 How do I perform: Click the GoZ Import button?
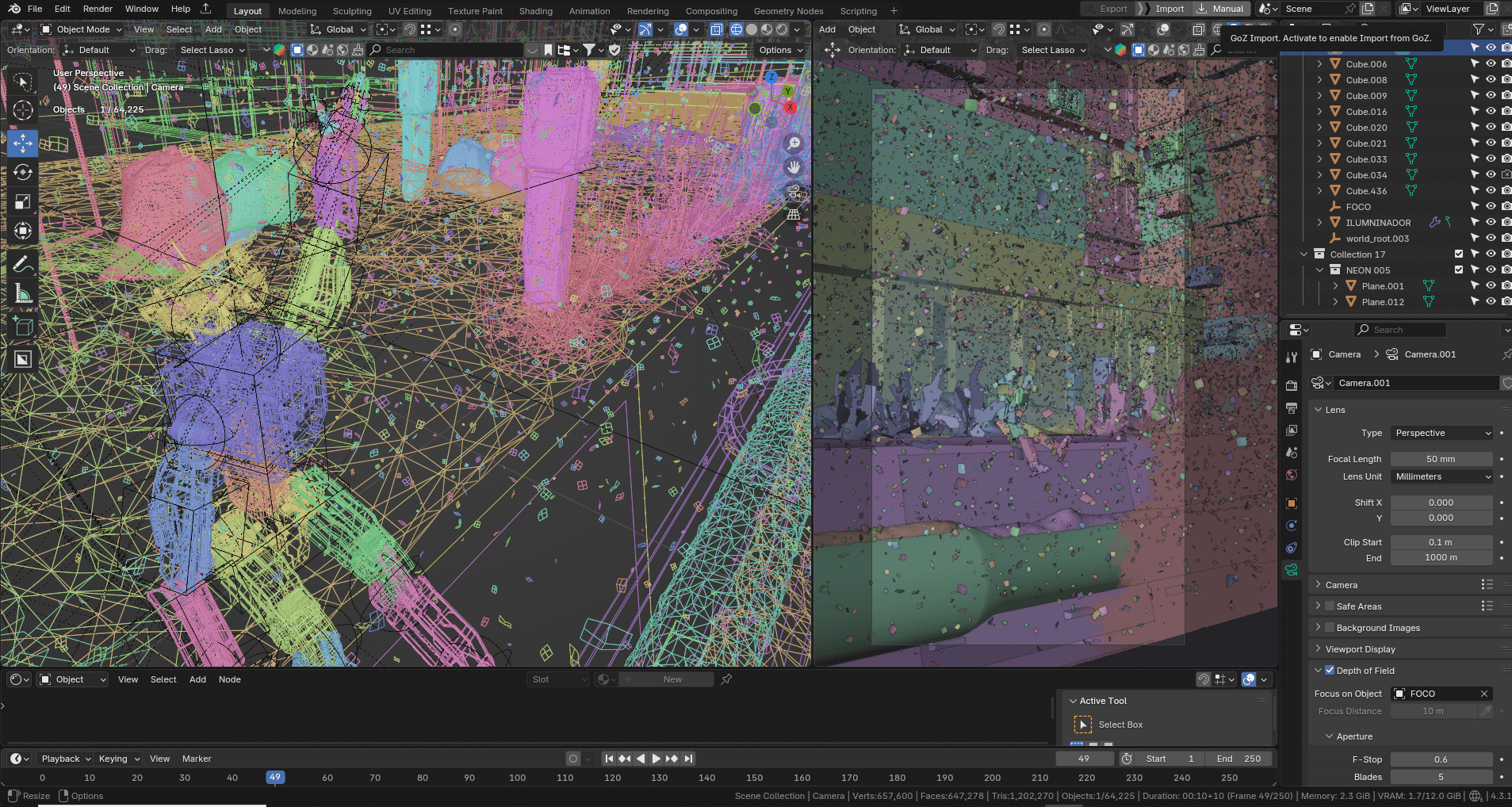pyautogui.click(x=1162, y=9)
